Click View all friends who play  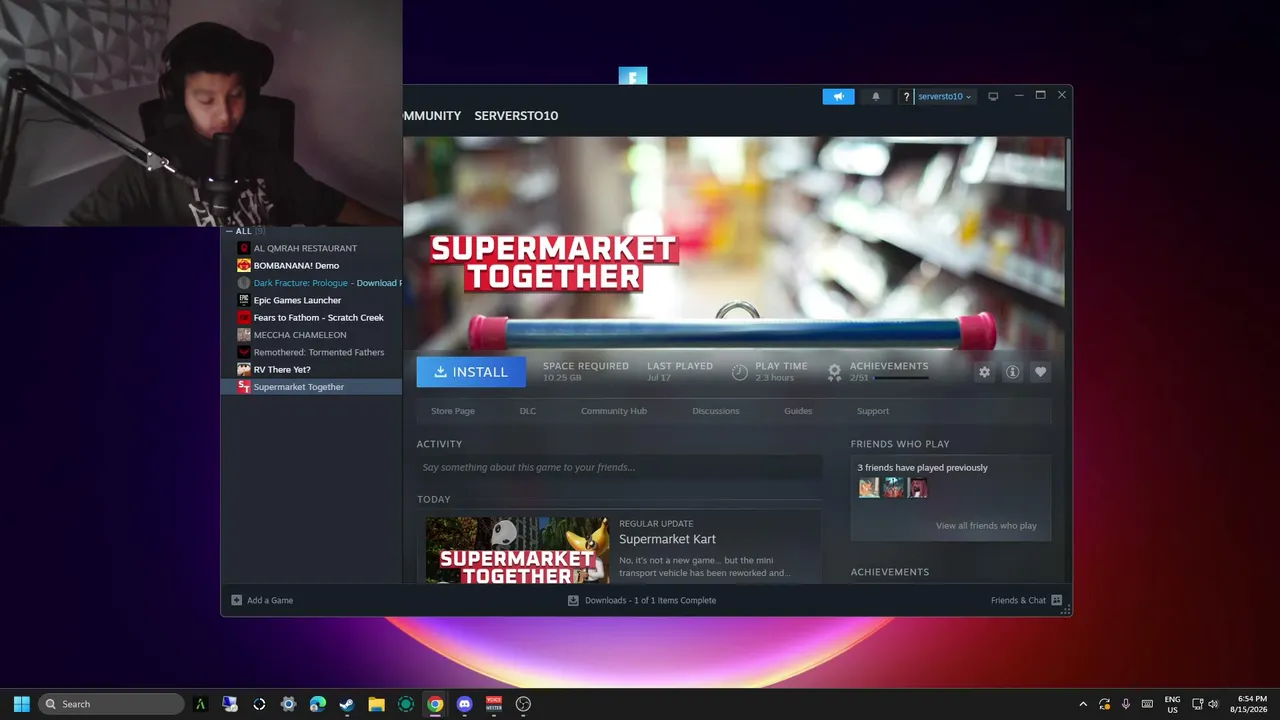pyautogui.click(x=986, y=526)
